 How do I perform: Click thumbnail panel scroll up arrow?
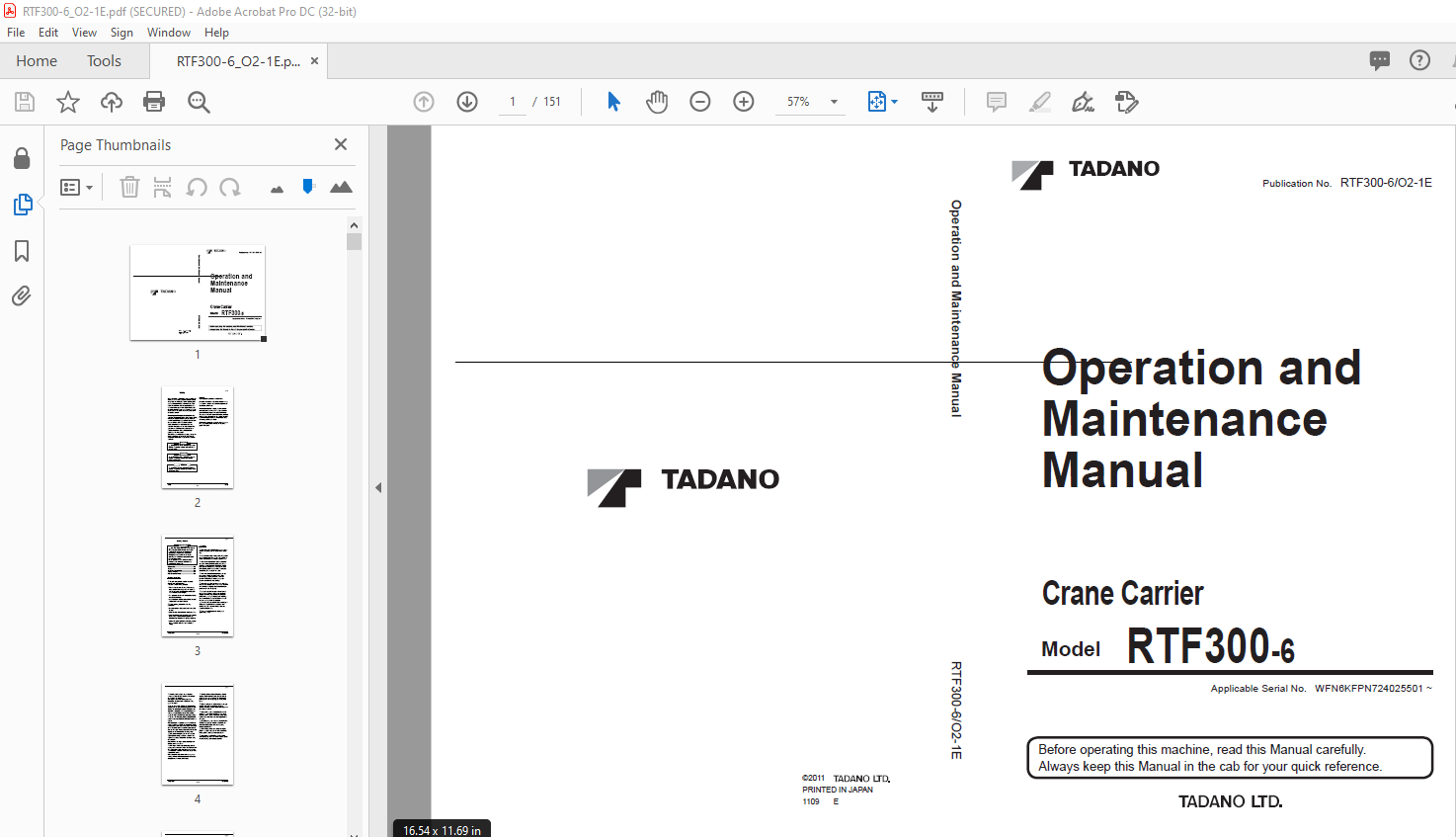pos(354,225)
